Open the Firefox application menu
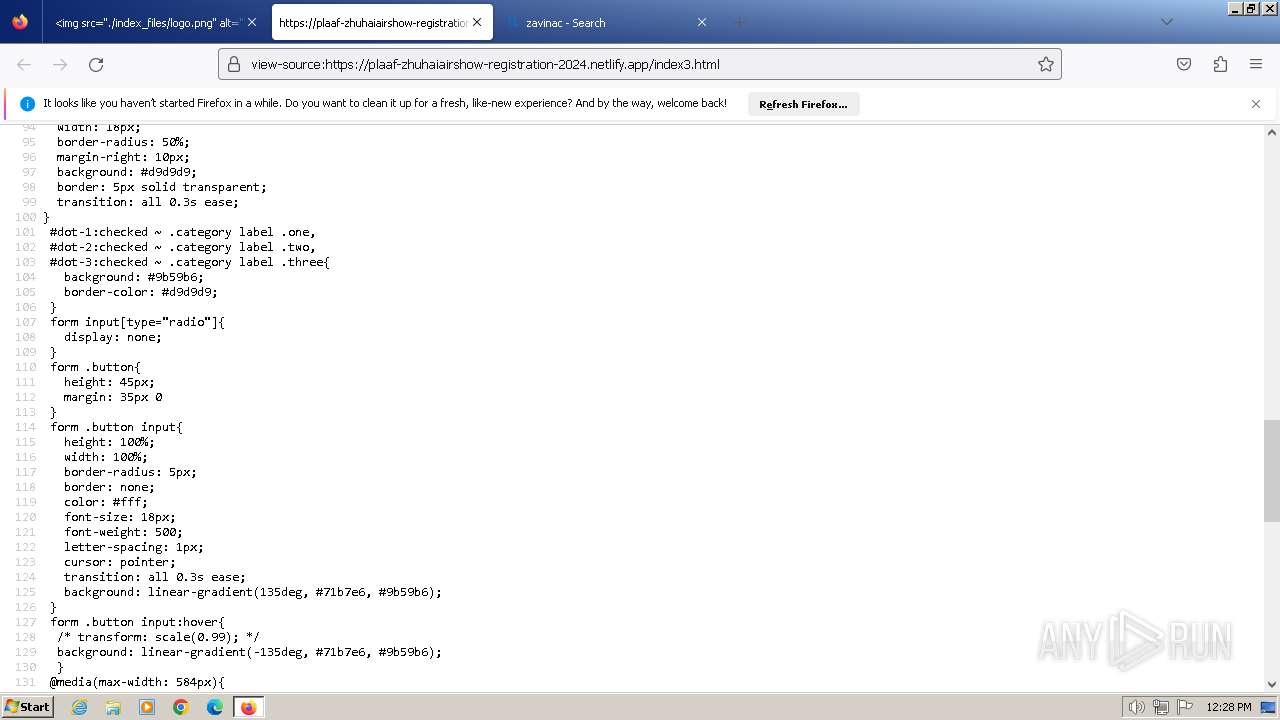Viewport: 1280px width, 720px height. tap(1256, 64)
